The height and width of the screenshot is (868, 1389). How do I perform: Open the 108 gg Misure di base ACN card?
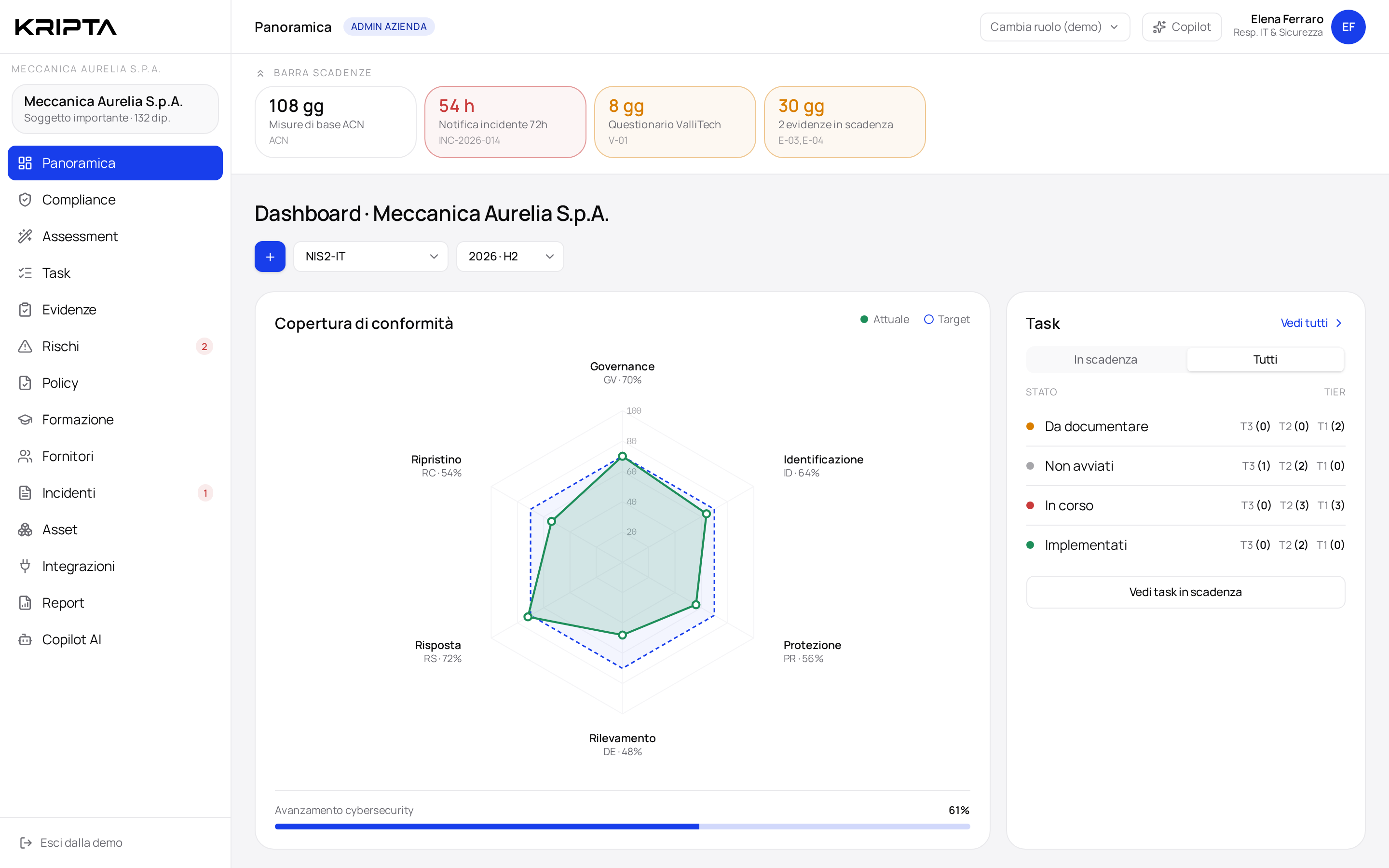[x=335, y=122]
